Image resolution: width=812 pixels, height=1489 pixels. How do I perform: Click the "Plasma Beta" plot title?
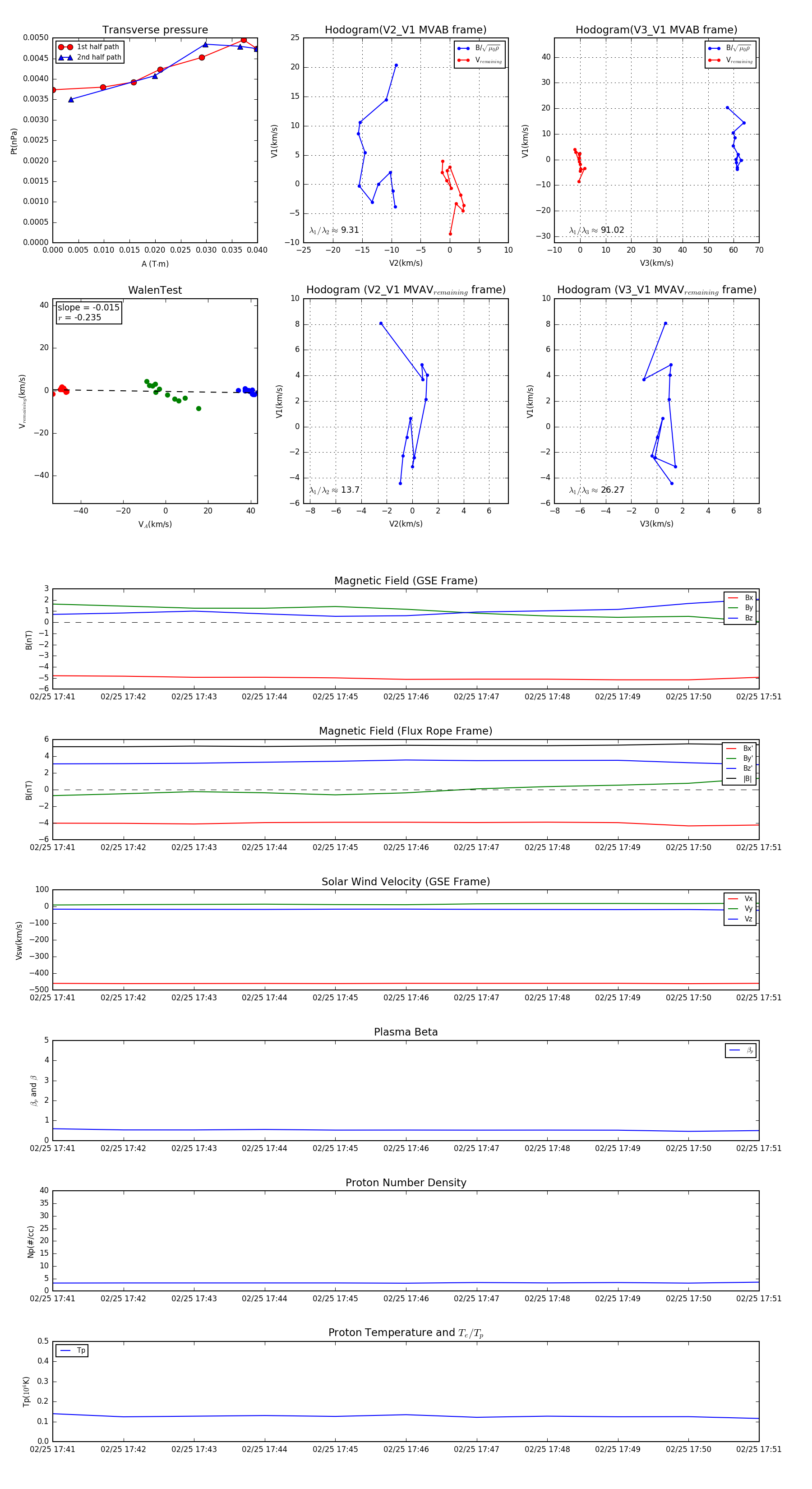(x=406, y=1032)
